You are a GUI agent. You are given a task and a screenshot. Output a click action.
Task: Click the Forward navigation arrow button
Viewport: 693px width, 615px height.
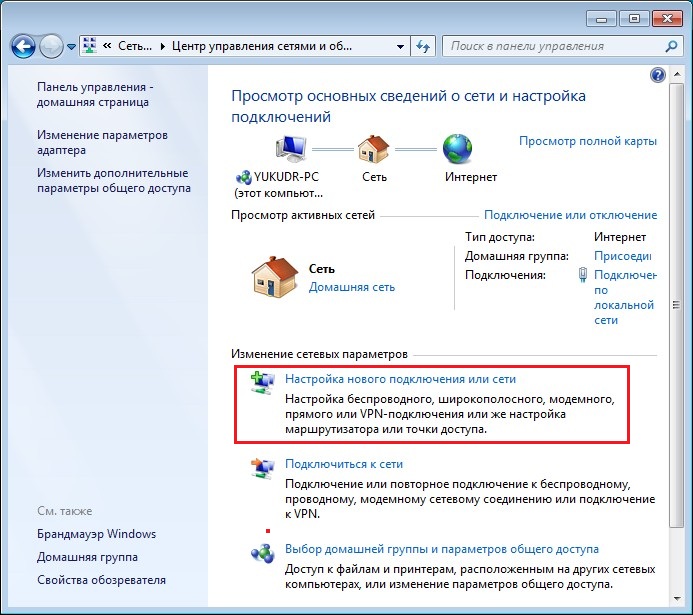click(x=51, y=46)
